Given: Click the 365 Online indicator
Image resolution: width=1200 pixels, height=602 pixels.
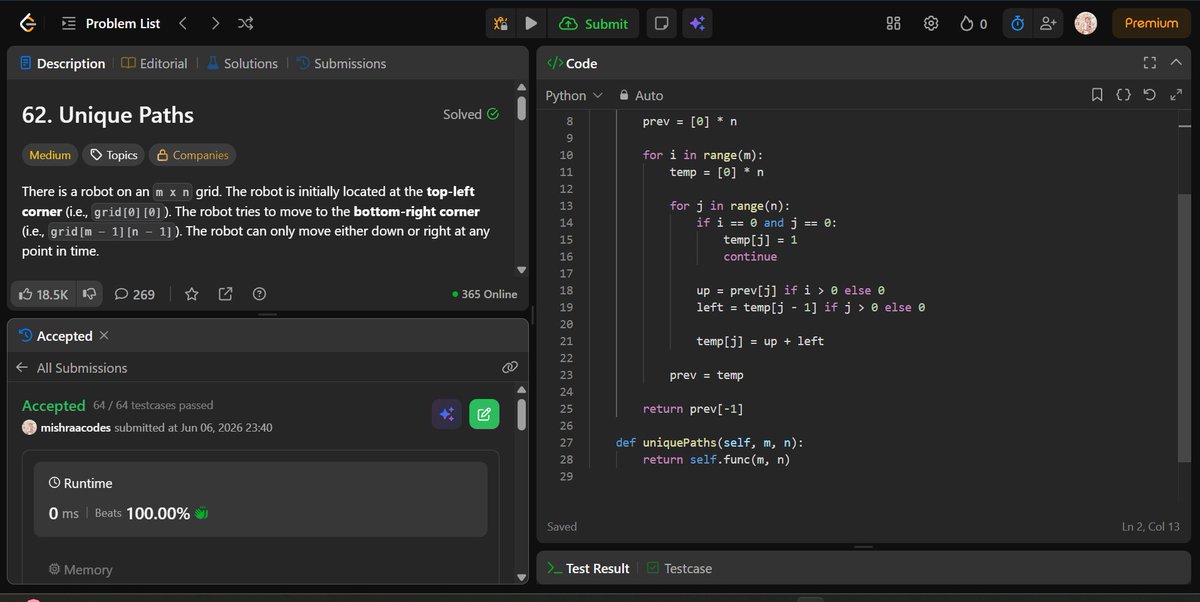Looking at the screenshot, I should 485,294.
